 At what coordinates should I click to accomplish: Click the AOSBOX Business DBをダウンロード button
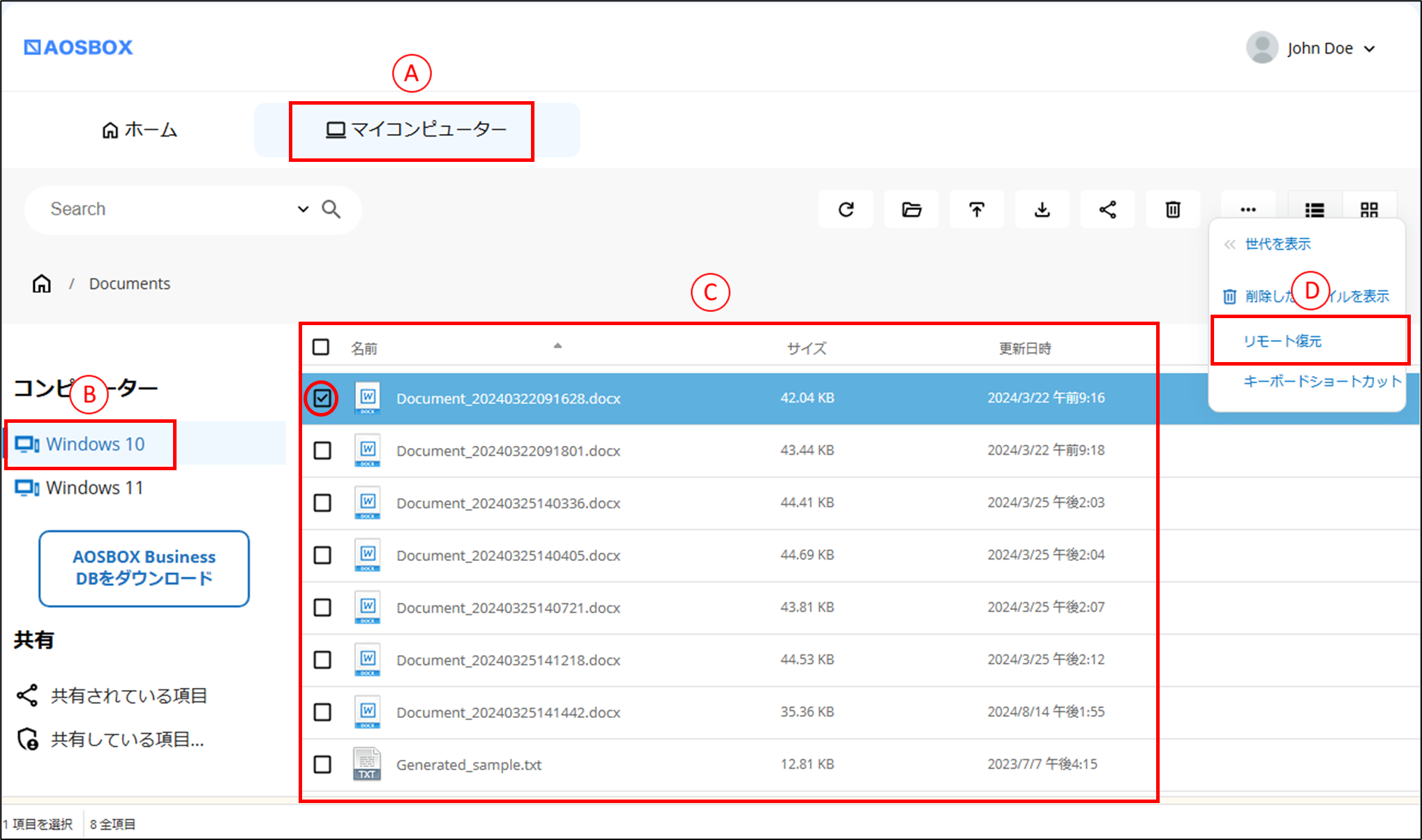[x=144, y=568]
